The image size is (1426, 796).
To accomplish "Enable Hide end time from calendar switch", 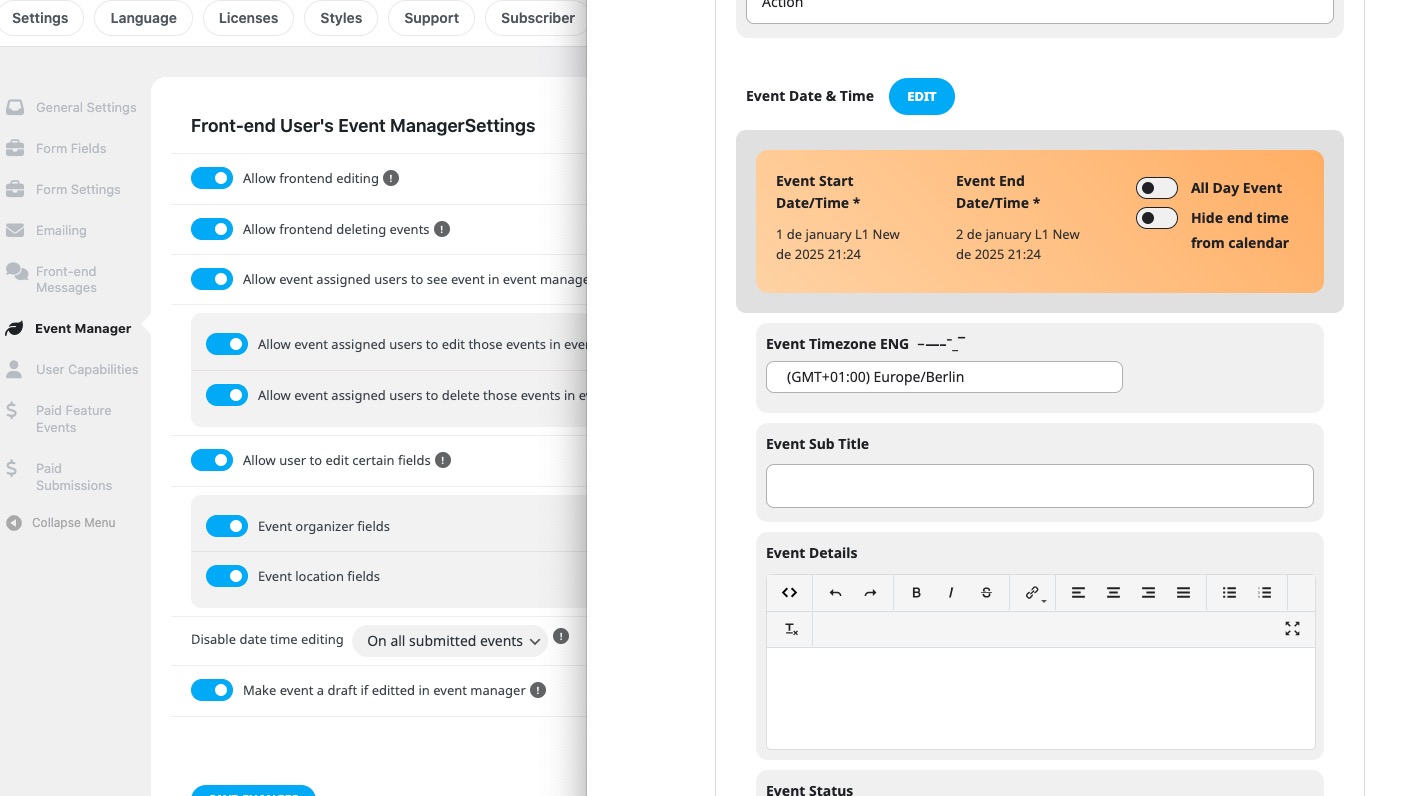I will 1157,217.
